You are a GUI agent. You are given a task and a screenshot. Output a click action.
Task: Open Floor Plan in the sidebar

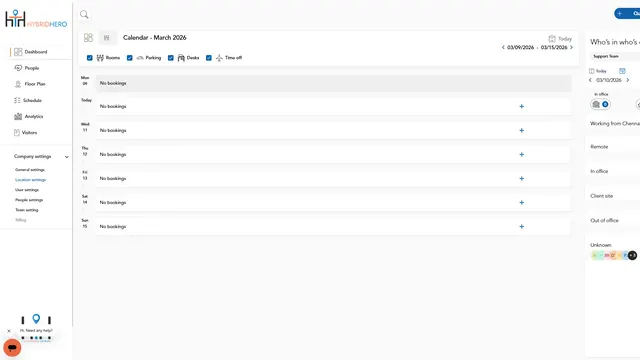coord(30,84)
